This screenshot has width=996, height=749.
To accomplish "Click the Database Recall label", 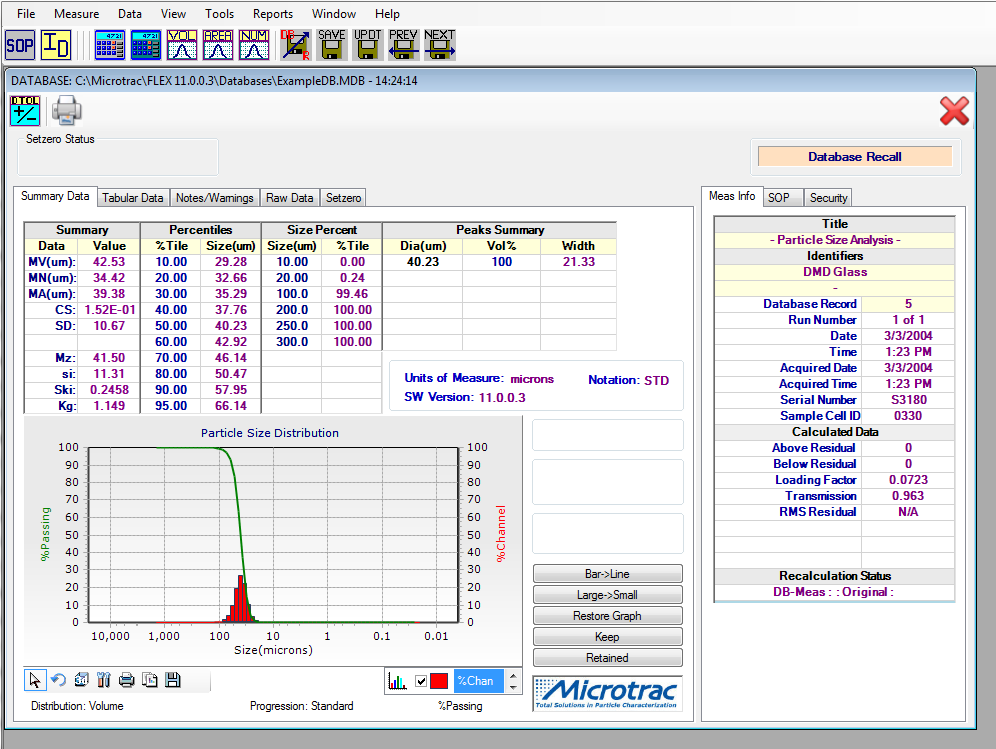I will tap(854, 156).
